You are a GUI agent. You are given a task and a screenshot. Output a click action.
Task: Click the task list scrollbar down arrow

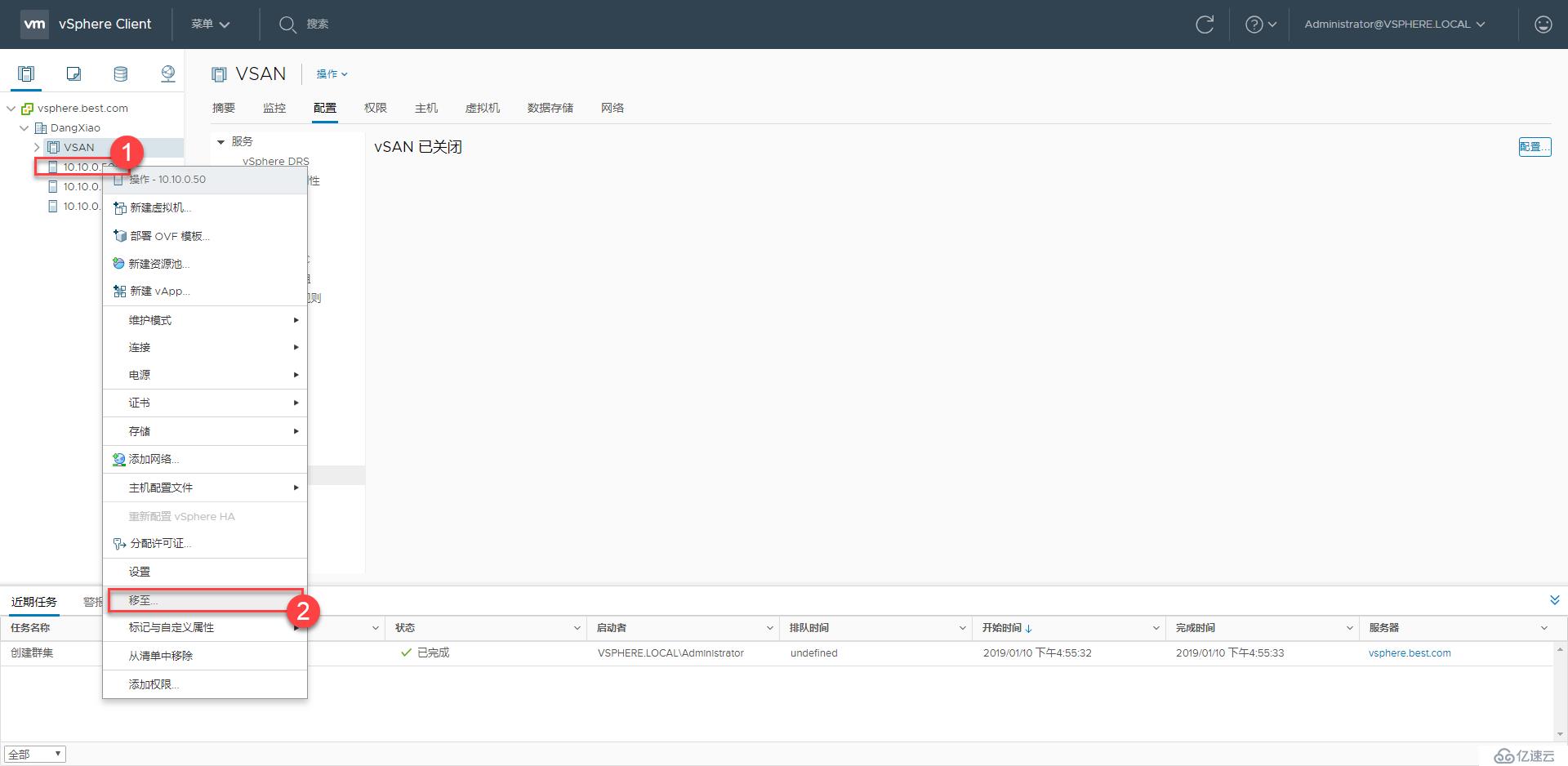click(1560, 734)
